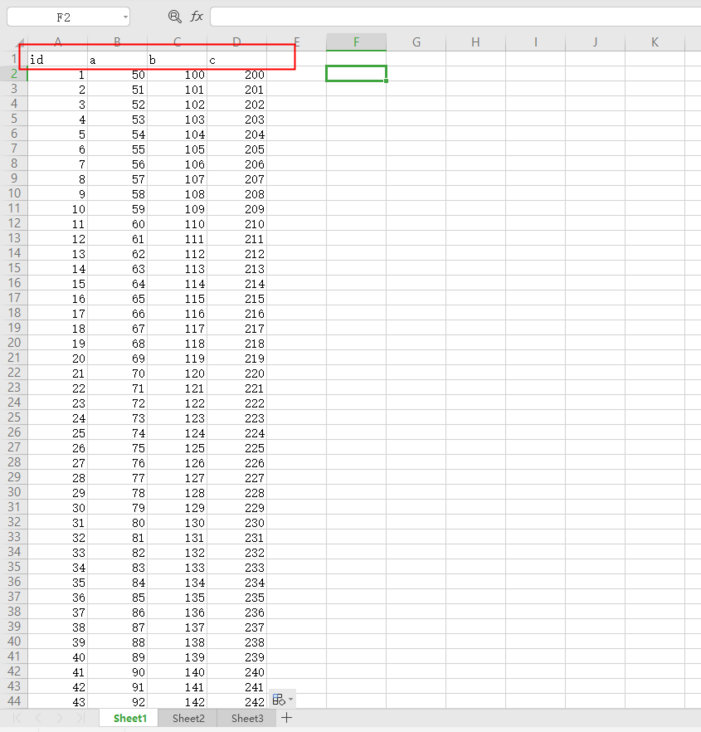This screenshot has height=732, width=701.
Task: Click header cell 'a' in row 1
Action: click(117, 59)
